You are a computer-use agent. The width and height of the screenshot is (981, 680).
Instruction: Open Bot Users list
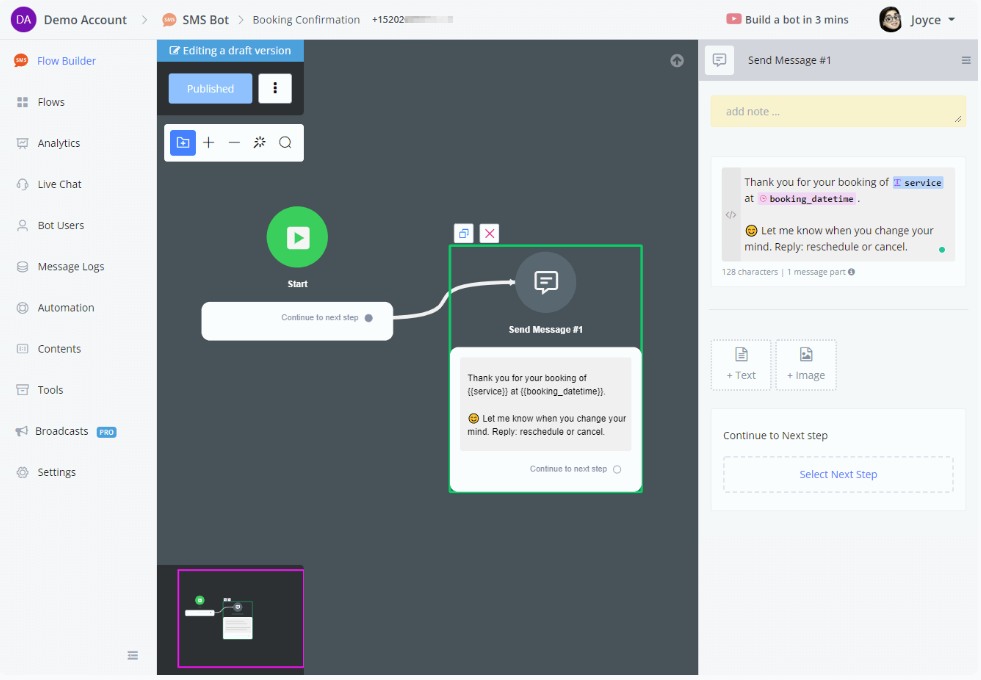tap(50, 225)
